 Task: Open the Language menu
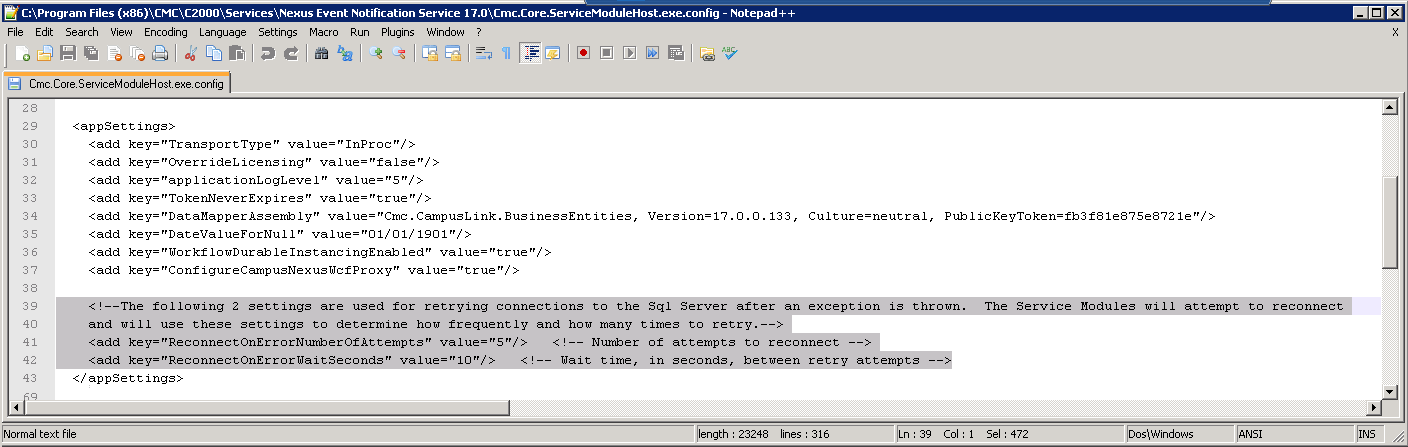click(223, 32)
